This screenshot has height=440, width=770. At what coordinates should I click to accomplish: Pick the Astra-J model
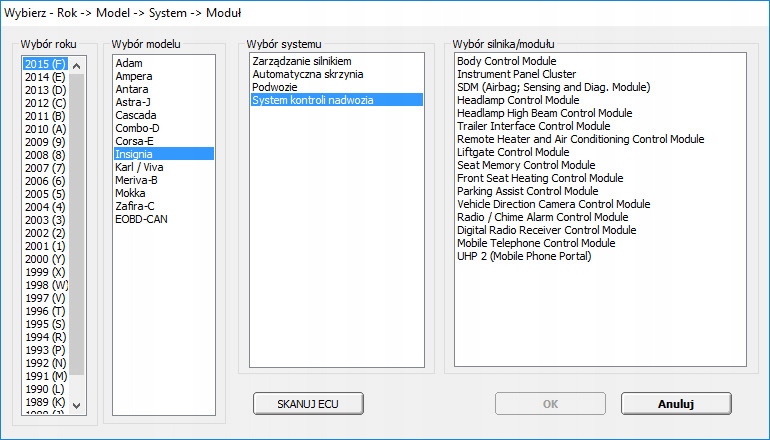(x=134, y=102)
